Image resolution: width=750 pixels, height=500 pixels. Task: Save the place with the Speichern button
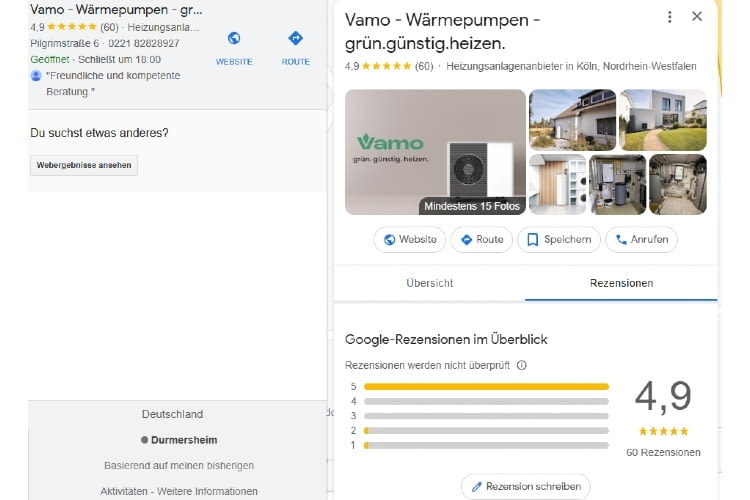559,239
